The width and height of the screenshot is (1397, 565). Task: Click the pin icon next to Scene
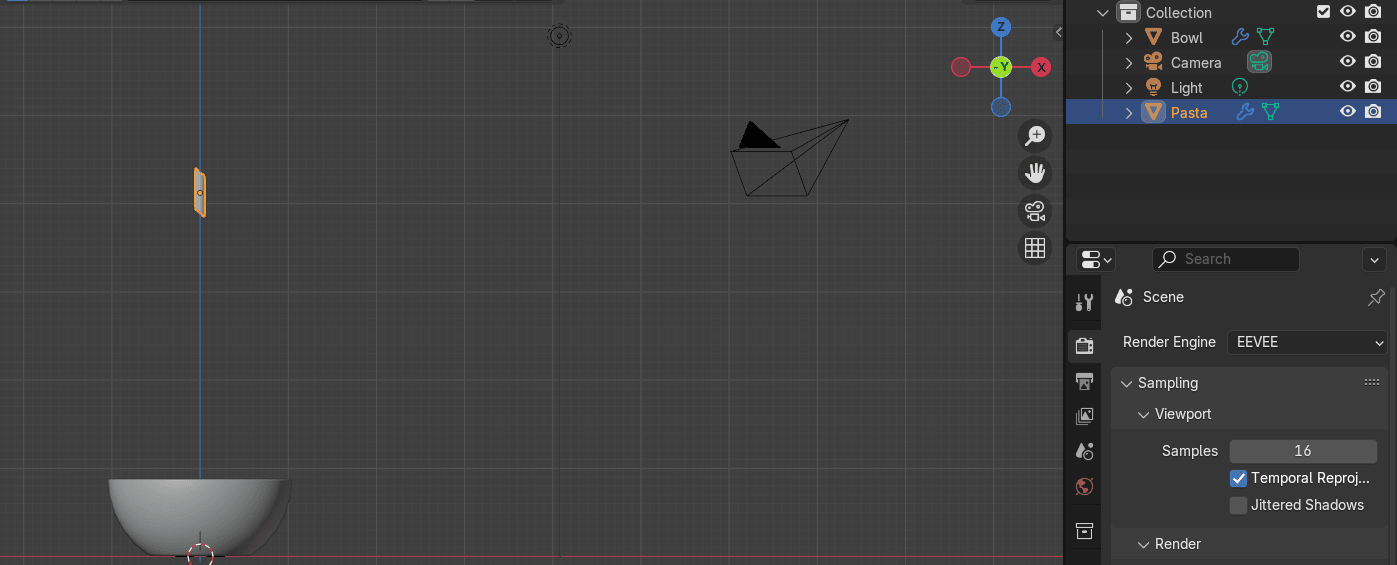click(x=1376, y=297)
